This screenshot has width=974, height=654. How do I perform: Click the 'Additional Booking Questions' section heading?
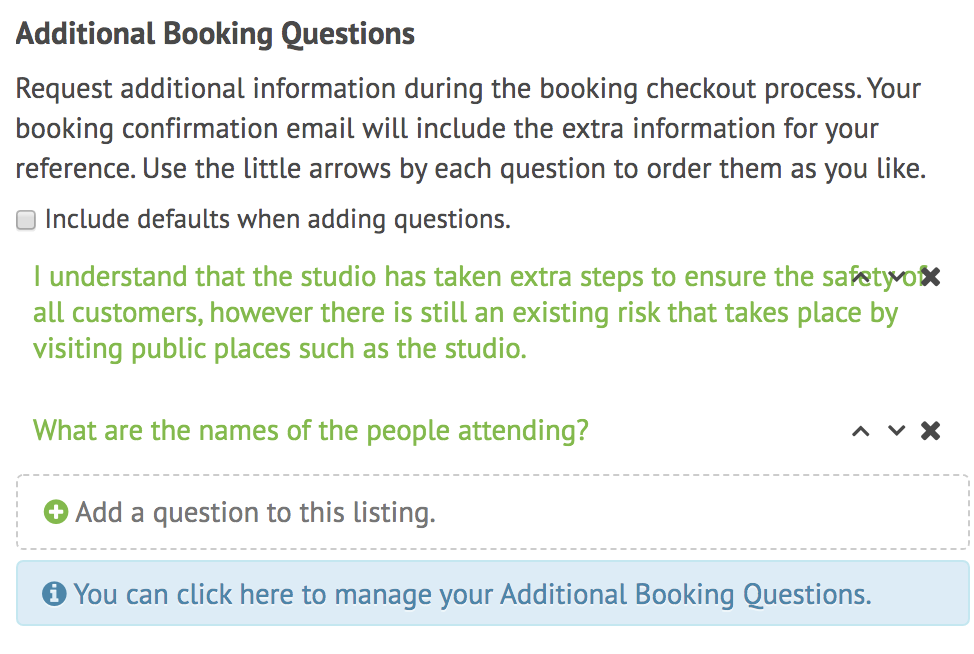coord(215,34)
